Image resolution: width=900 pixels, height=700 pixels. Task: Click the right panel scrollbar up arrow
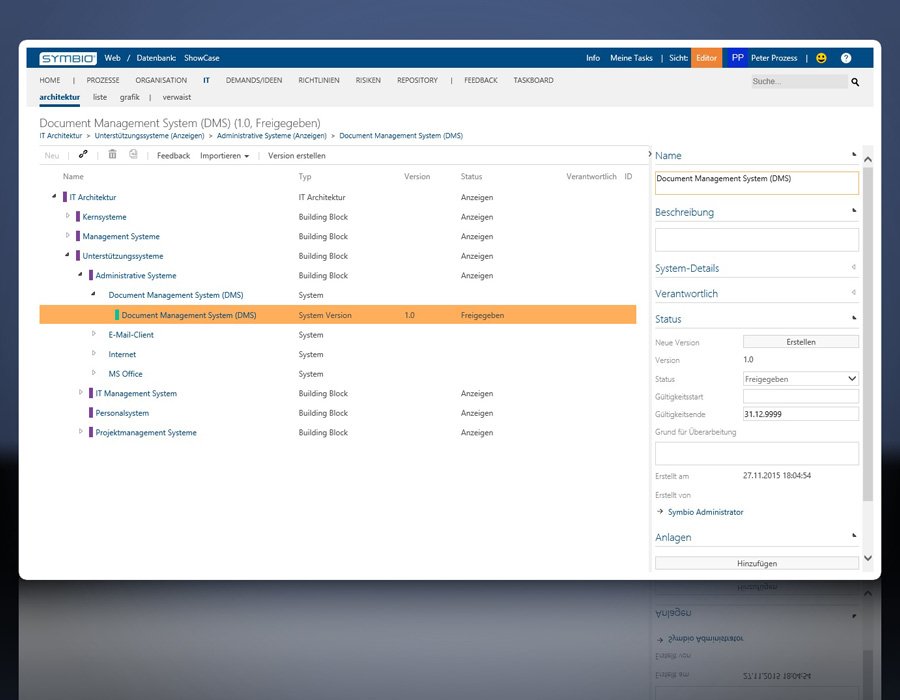pos(868,159)
